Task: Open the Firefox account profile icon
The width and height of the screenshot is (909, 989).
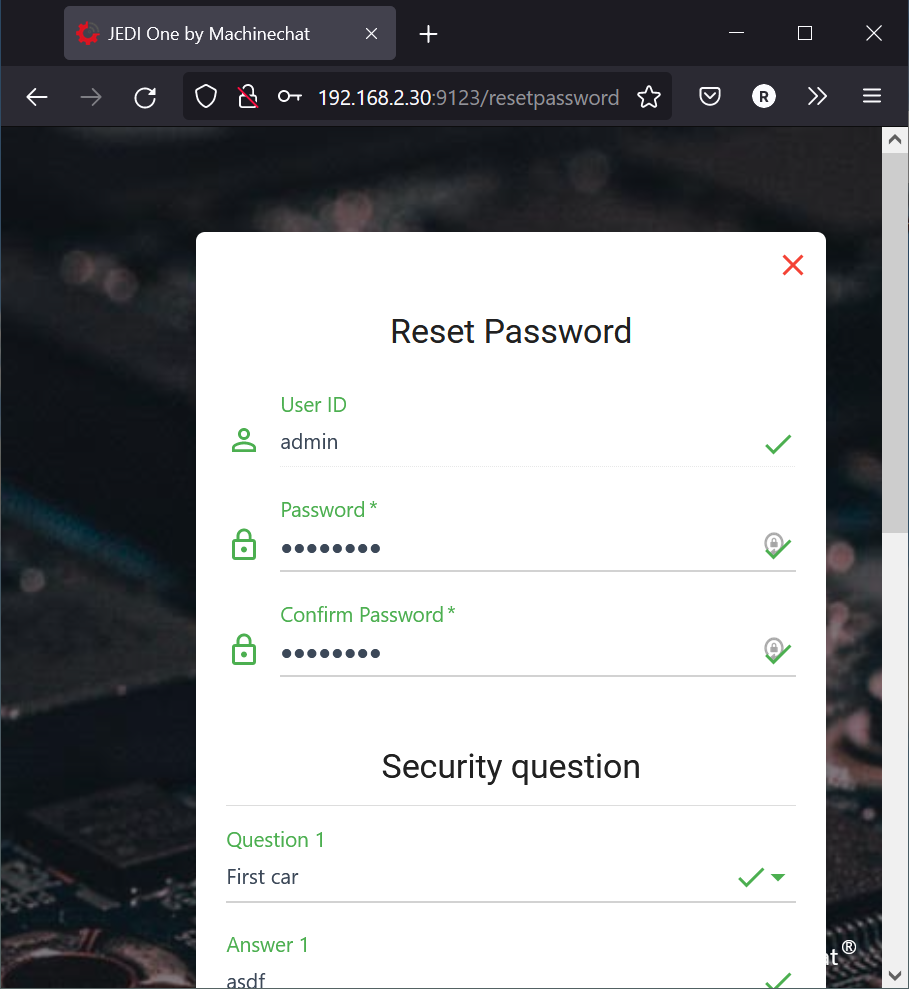Action: pyautogui.click(x=764, y=97)
